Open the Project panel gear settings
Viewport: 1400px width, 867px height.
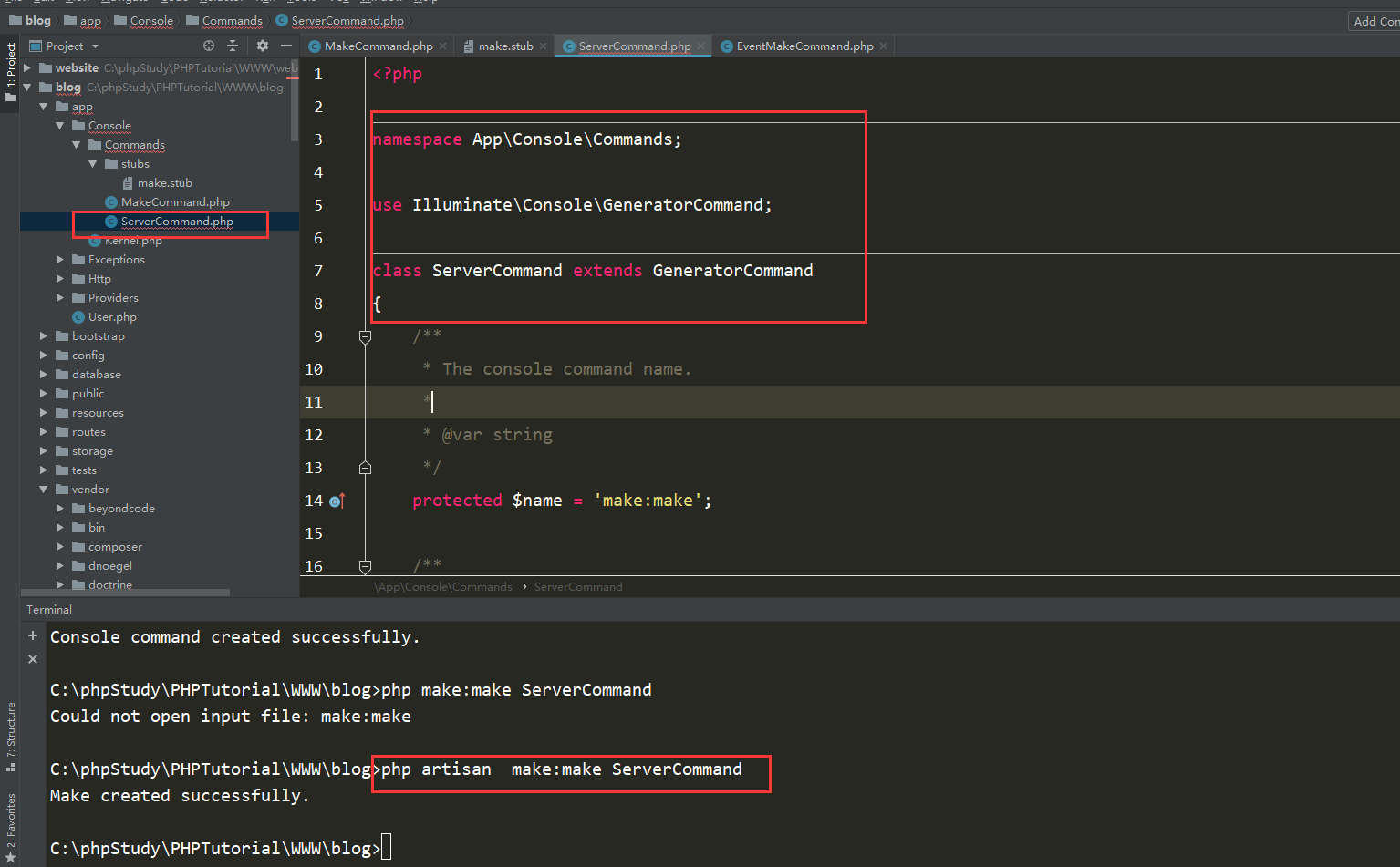[263, 46]
